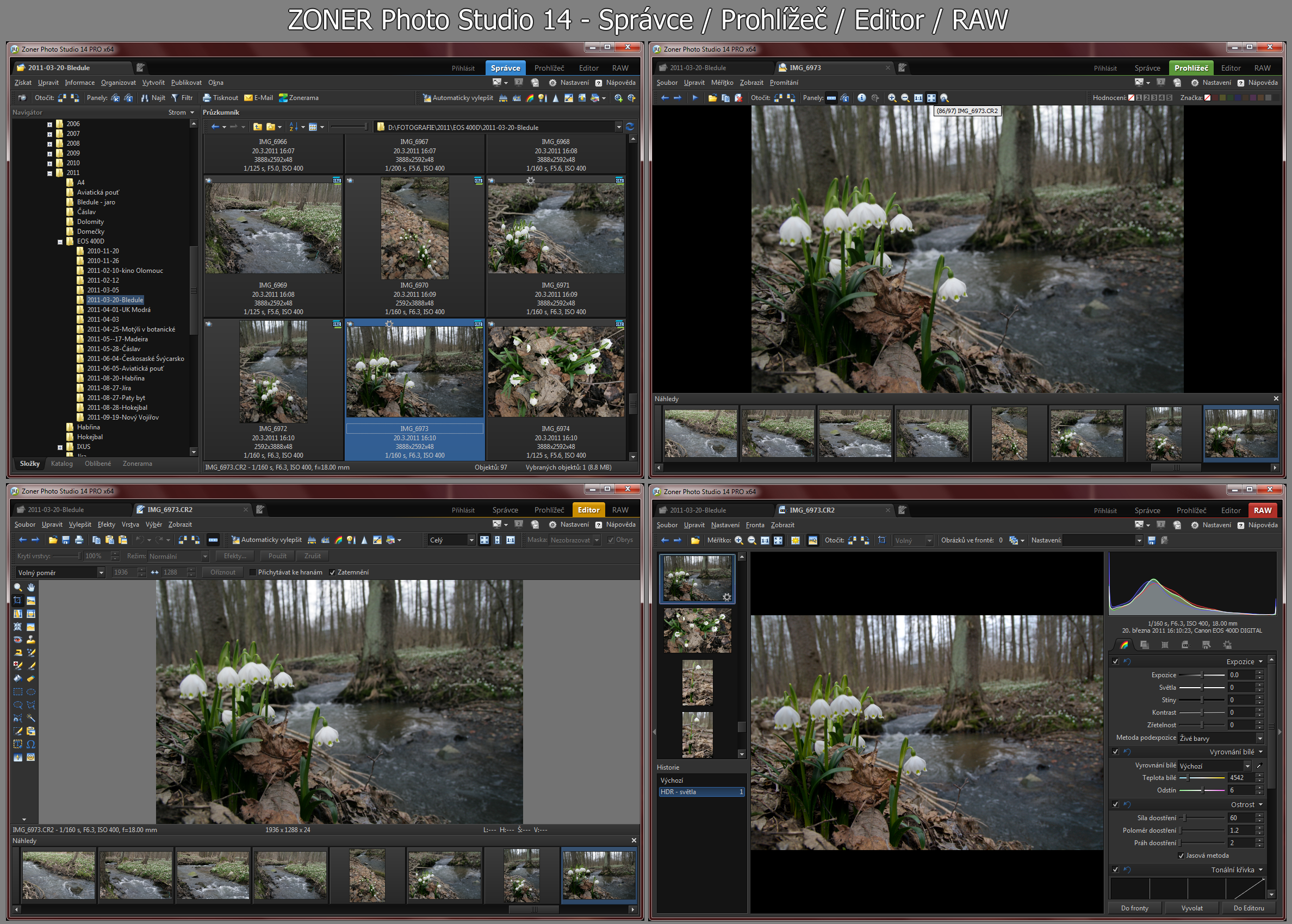Open Vyrovnání bílé Výchozí dropdown
This screenshot has height=924, width=1292.
tap(1215, 766)
